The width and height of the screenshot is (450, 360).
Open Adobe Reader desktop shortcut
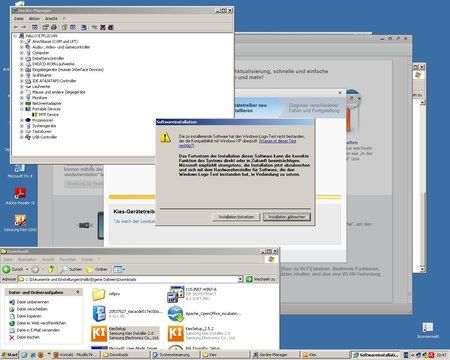click(20, 196)
